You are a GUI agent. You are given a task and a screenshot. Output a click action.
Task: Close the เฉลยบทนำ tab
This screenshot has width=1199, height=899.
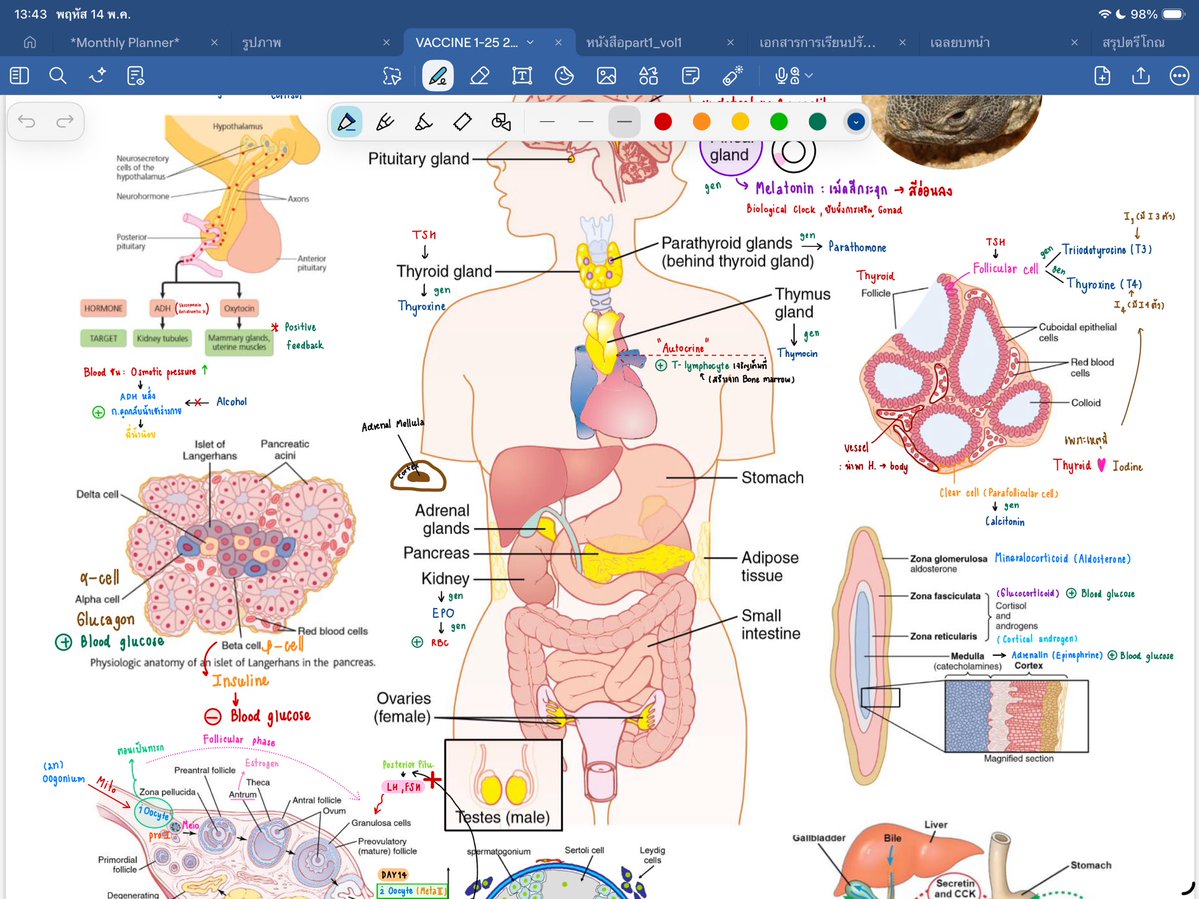pyautogui.click(x=1074, y=43)
